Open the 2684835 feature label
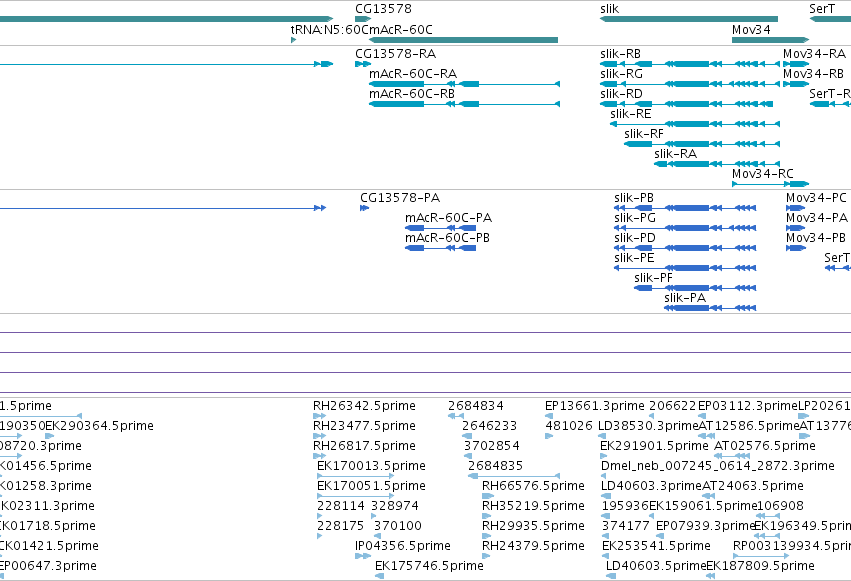851x581 pixels. point(495,466)
